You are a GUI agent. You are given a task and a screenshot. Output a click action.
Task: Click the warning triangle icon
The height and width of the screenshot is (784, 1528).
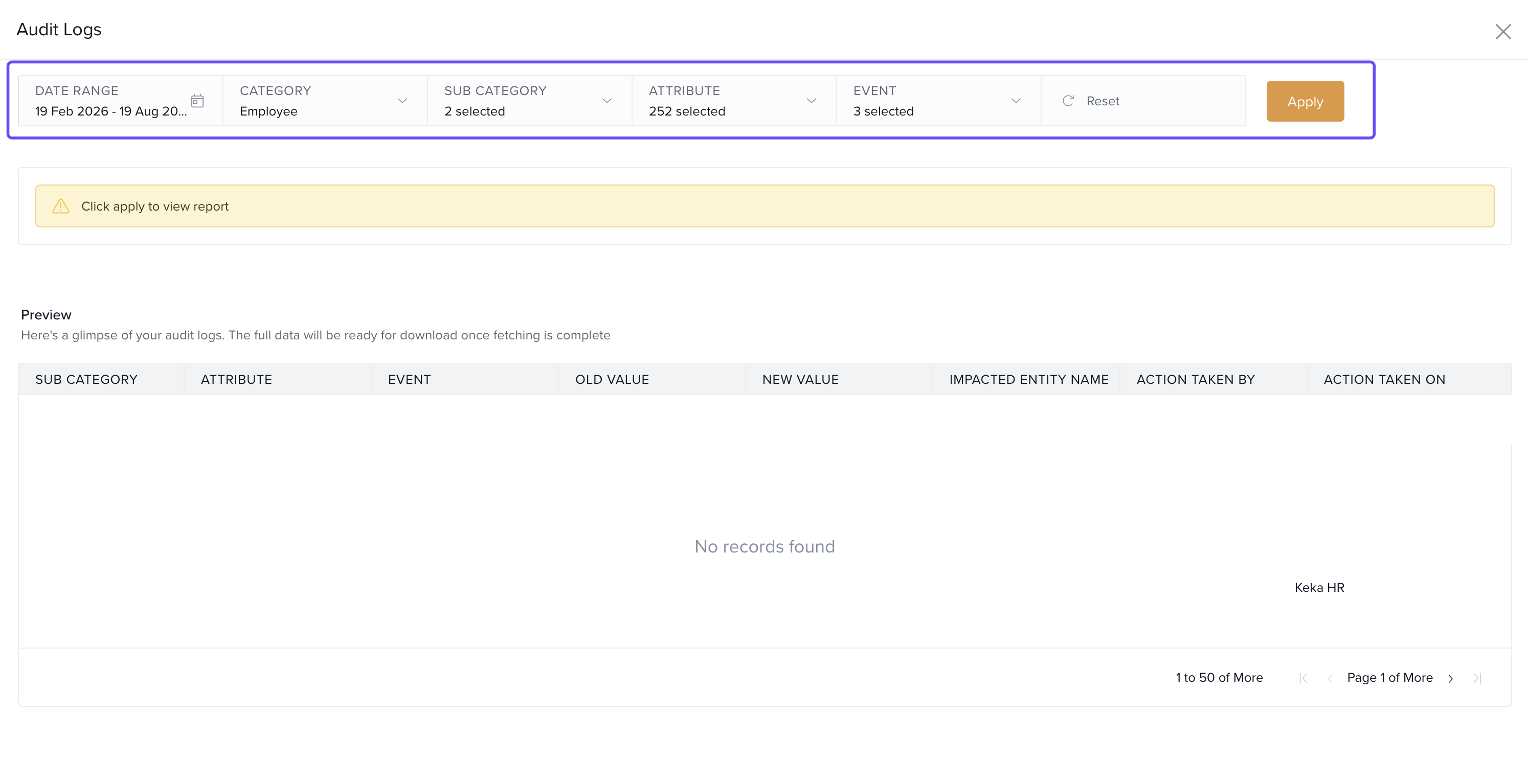click(60, 206)
